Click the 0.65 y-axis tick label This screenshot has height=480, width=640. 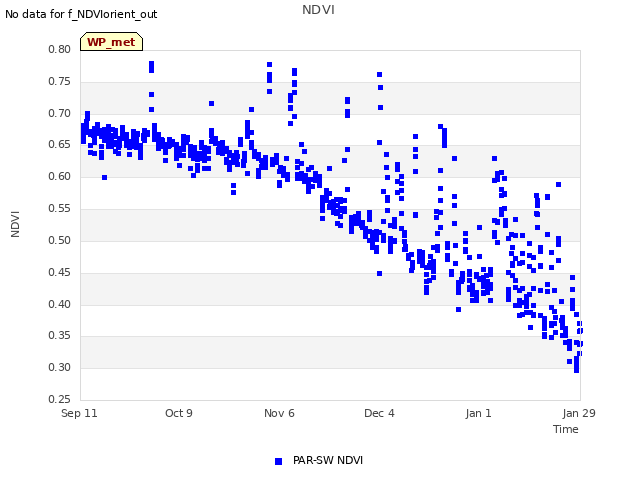tap(59, 144)
